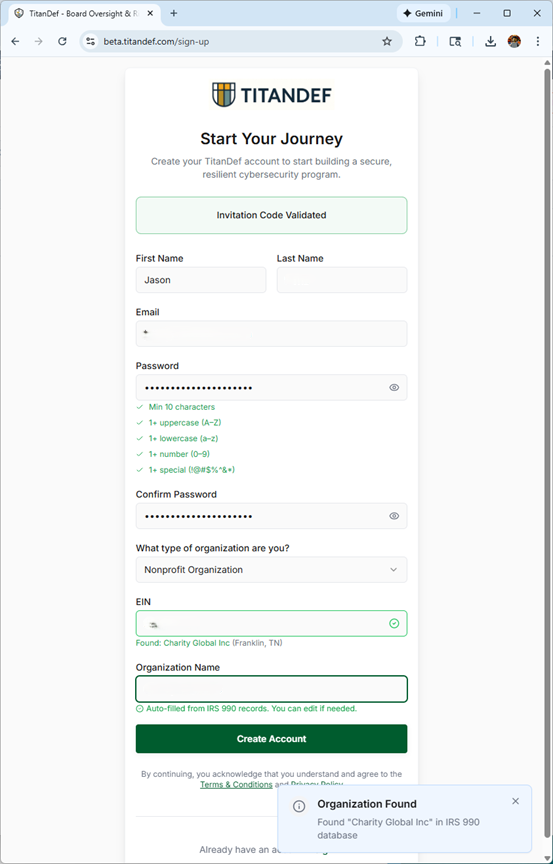This screenshot has width=553, height=864.
Task: Open the Terms & Conditions link
Action: (x=236, y=784)
